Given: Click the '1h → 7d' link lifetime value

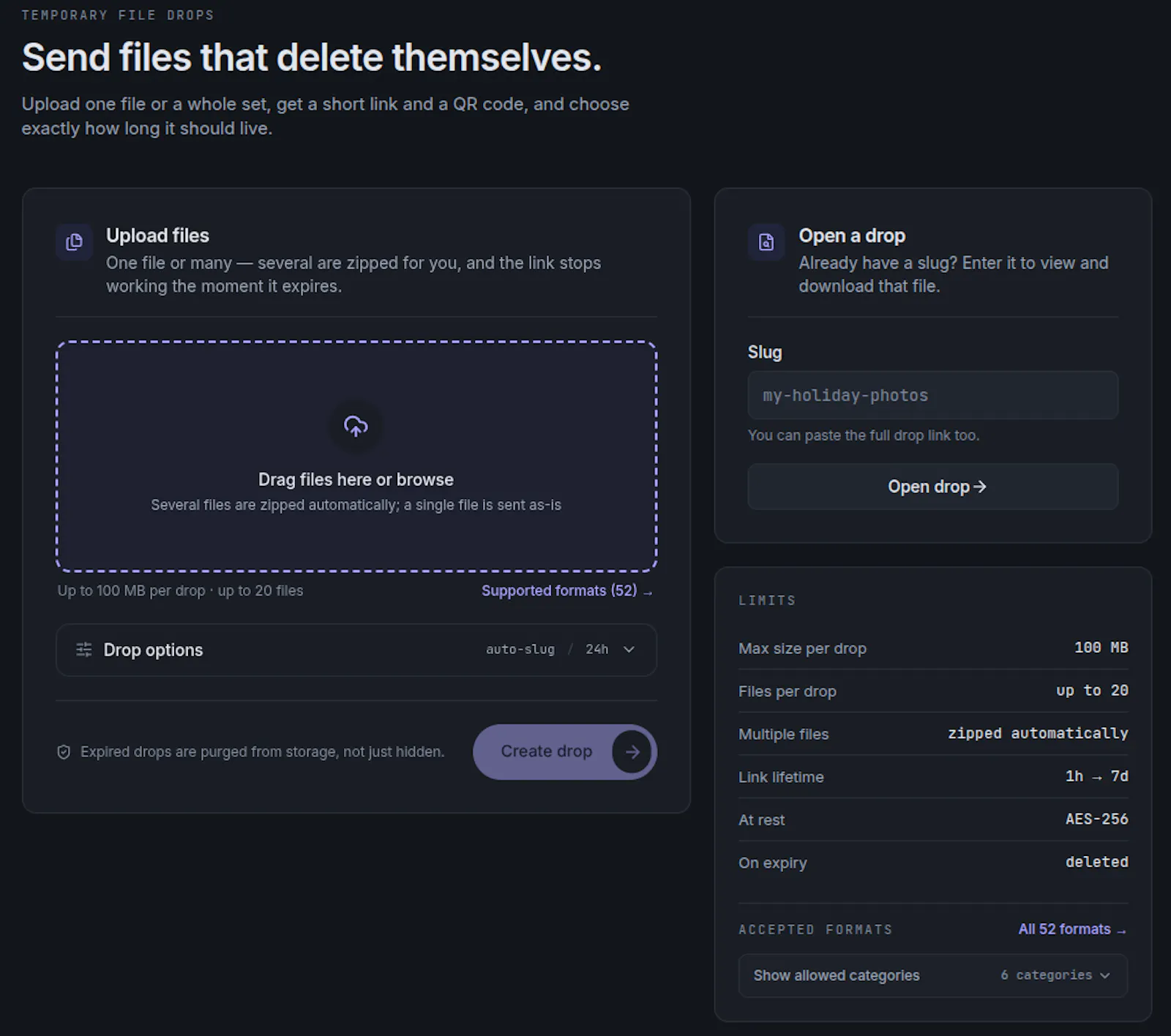Looking at the screenshot, I should 1096,776.
